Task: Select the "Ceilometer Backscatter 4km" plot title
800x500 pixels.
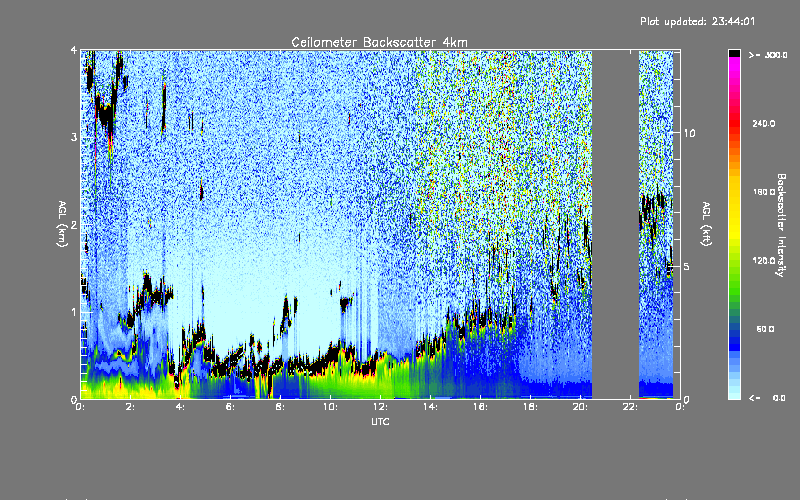Action: pos(379,42)
